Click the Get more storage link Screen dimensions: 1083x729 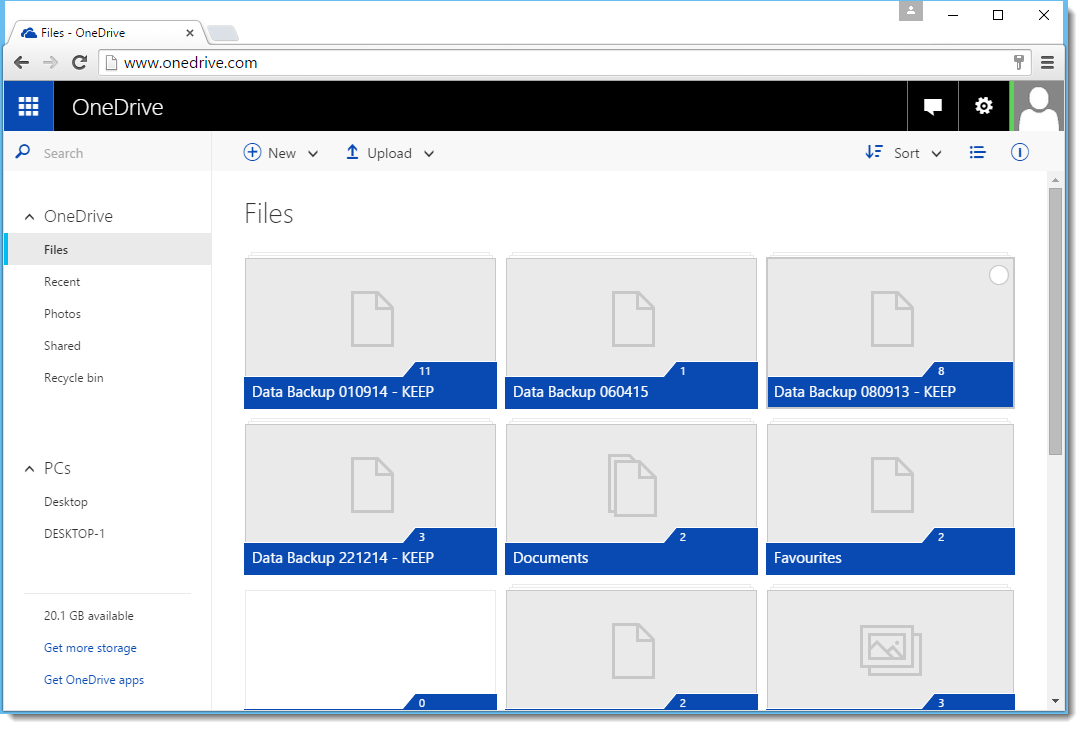[x=90, y=647]
